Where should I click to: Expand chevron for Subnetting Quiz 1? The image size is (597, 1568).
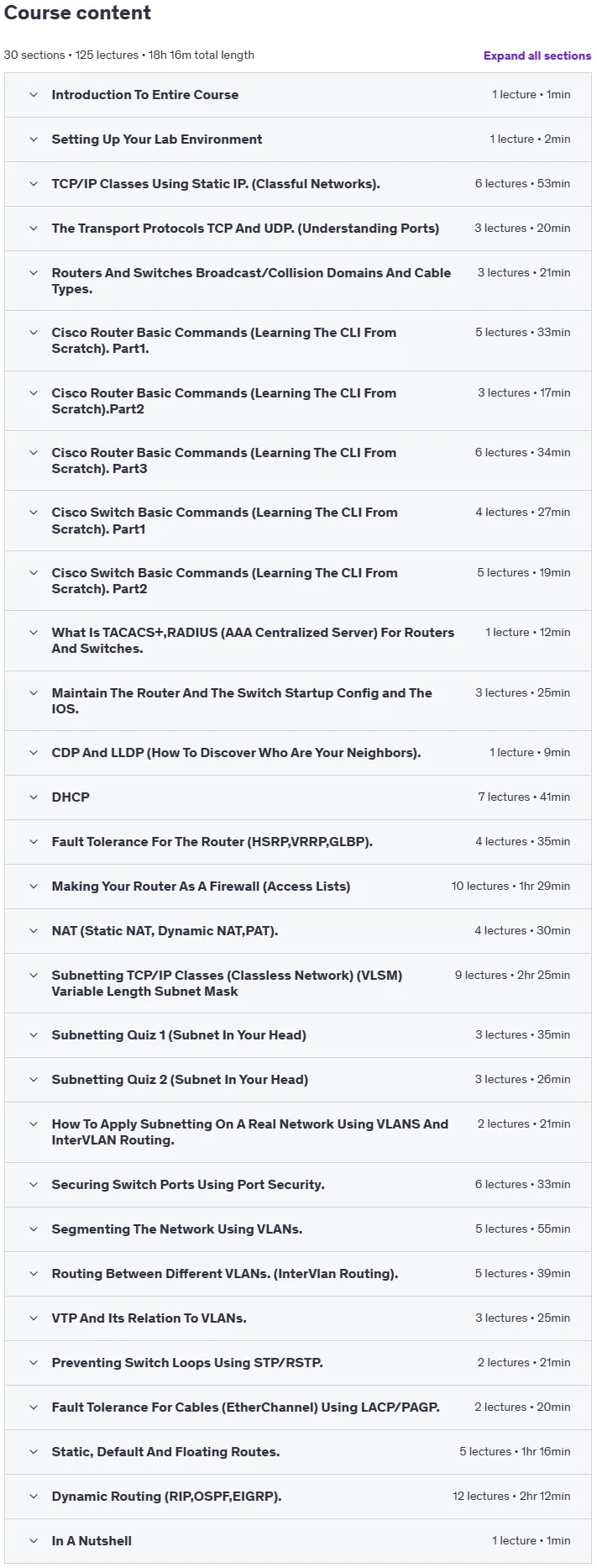tap(34, 1035)
